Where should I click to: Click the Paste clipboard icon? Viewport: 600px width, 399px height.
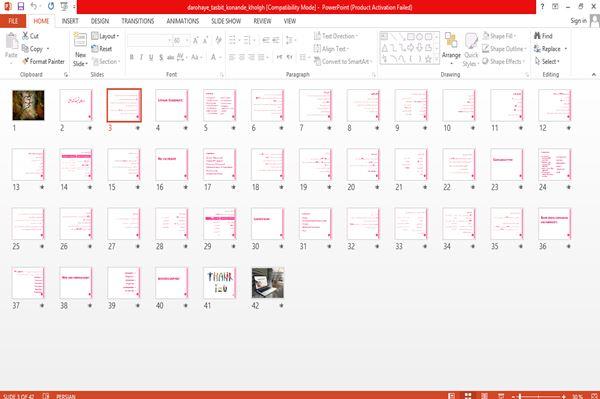point(11,41)
